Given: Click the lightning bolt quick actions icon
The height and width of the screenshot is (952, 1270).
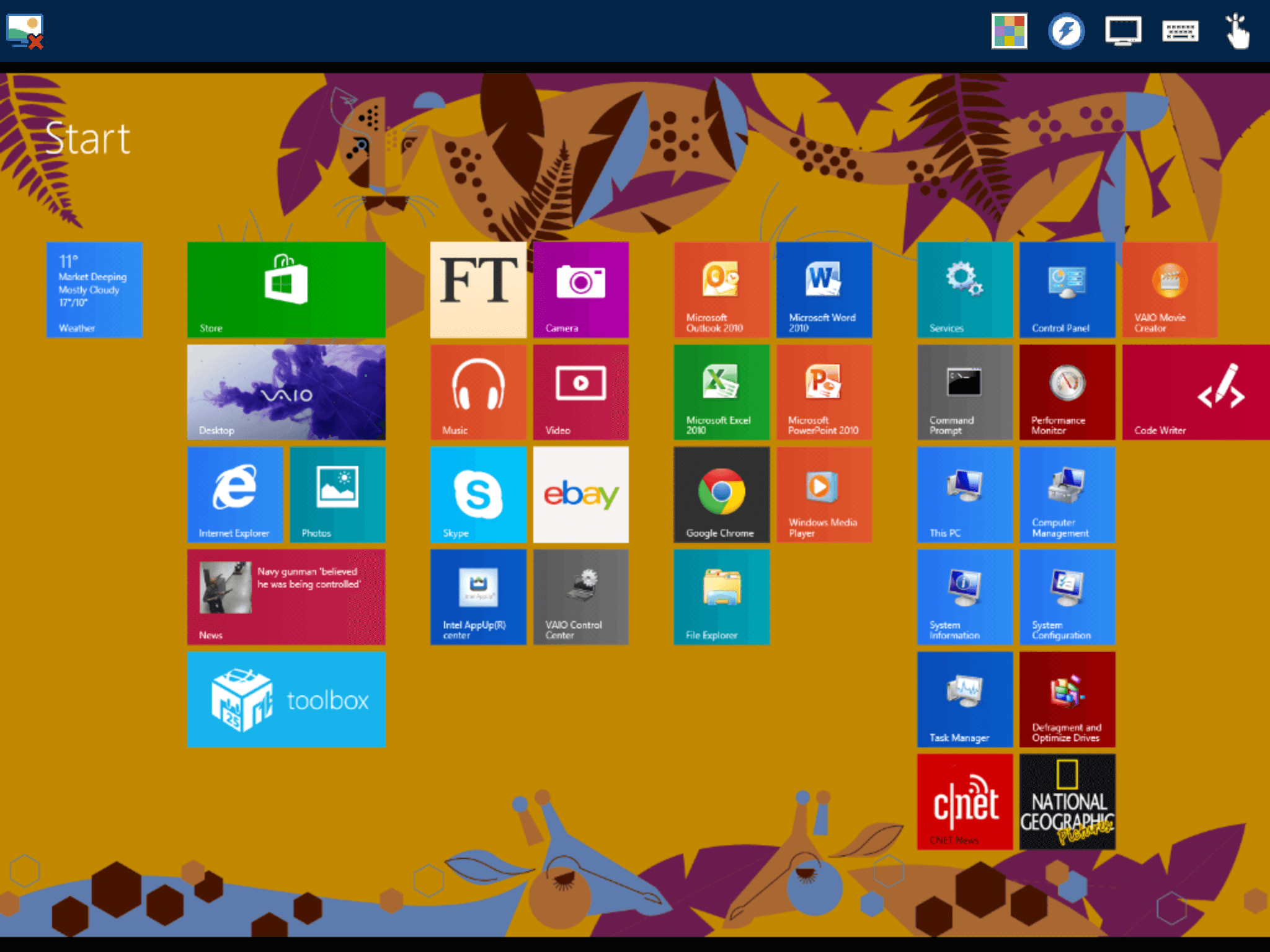Looking at the screenshot, I should [1066, 31].
